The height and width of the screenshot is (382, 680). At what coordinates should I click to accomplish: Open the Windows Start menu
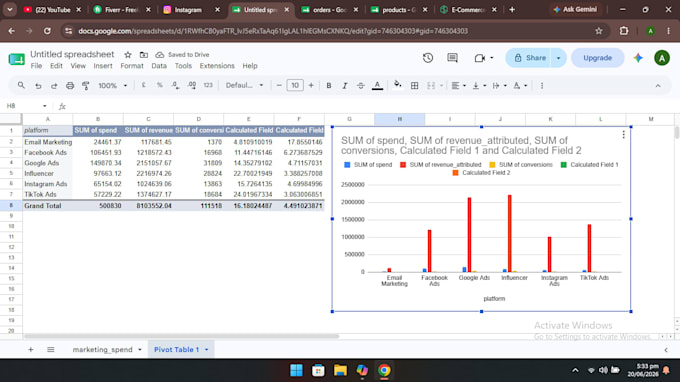pos(297,370)
